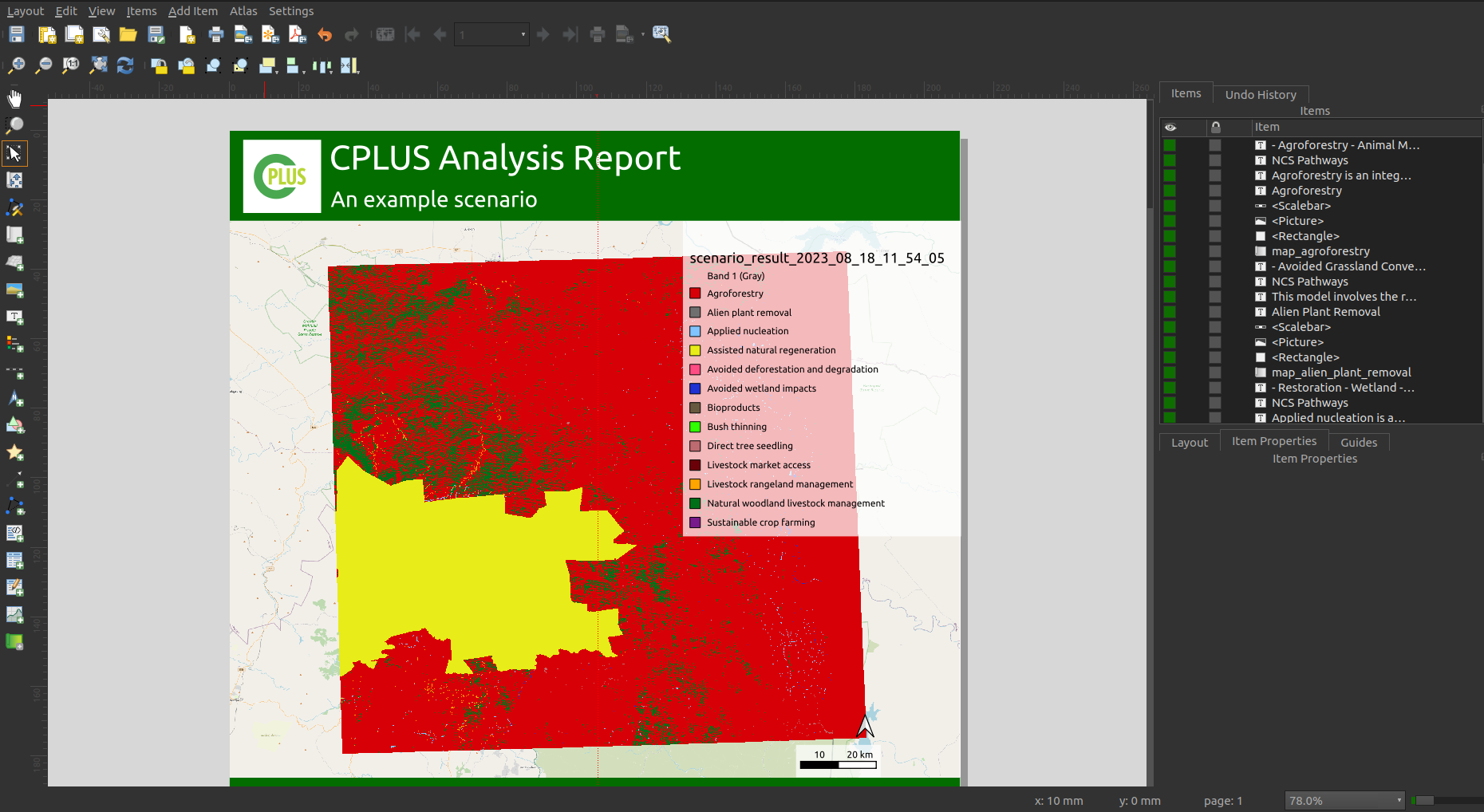Open the Export Atlas dropdown arrow
Image resolution: width=1484 pixels, height=812 pixels.
point(642,34)
